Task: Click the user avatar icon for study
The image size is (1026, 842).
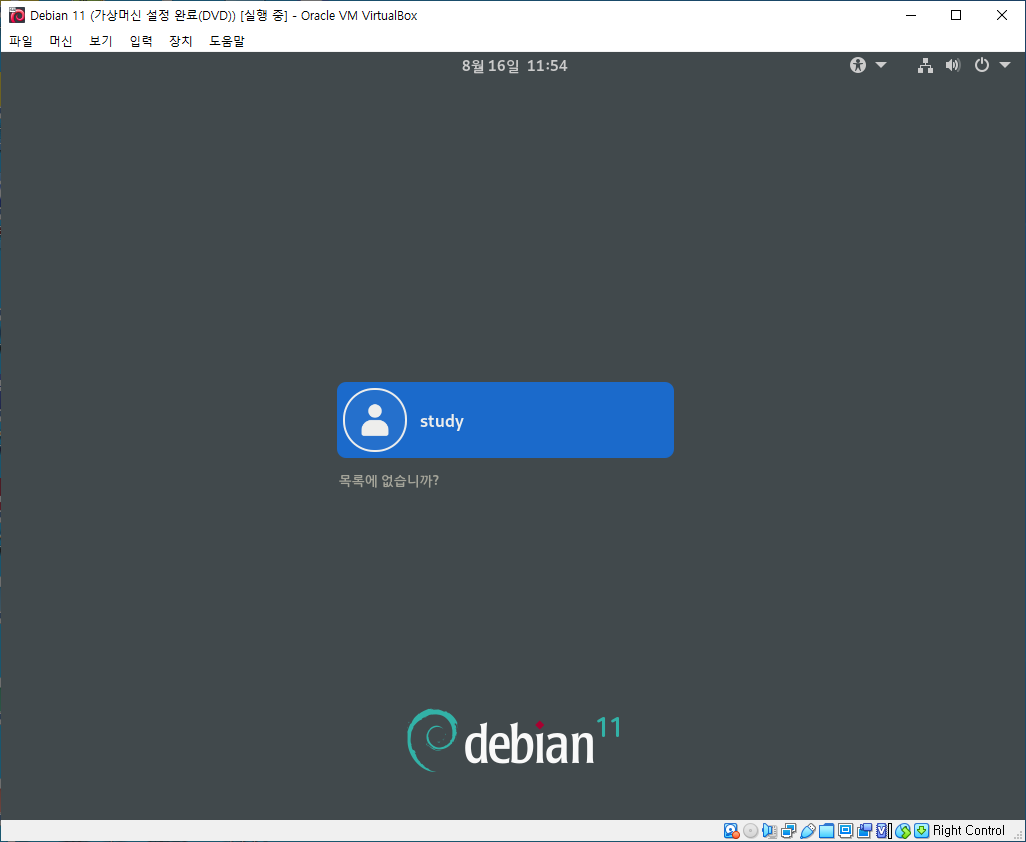Action: [x=375, y=420]
